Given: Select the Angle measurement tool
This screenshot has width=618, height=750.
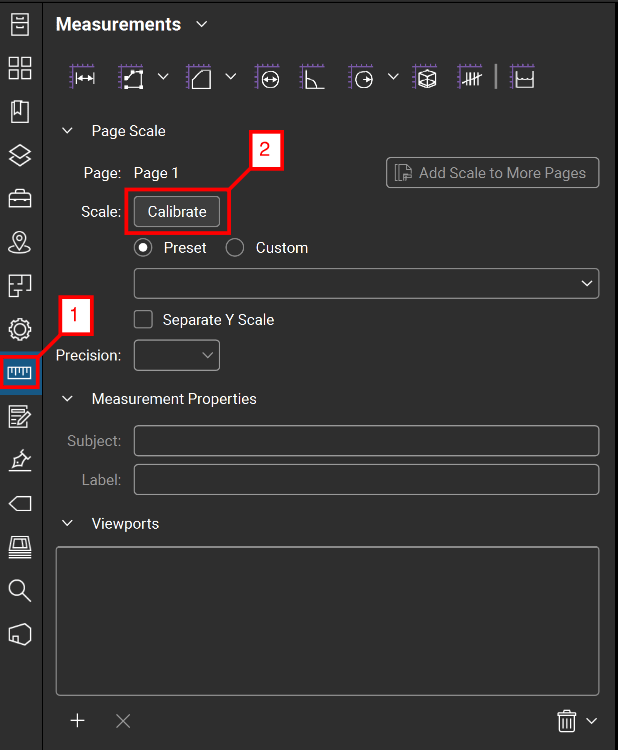Looking at the screenshot, I should coord(312,77).
